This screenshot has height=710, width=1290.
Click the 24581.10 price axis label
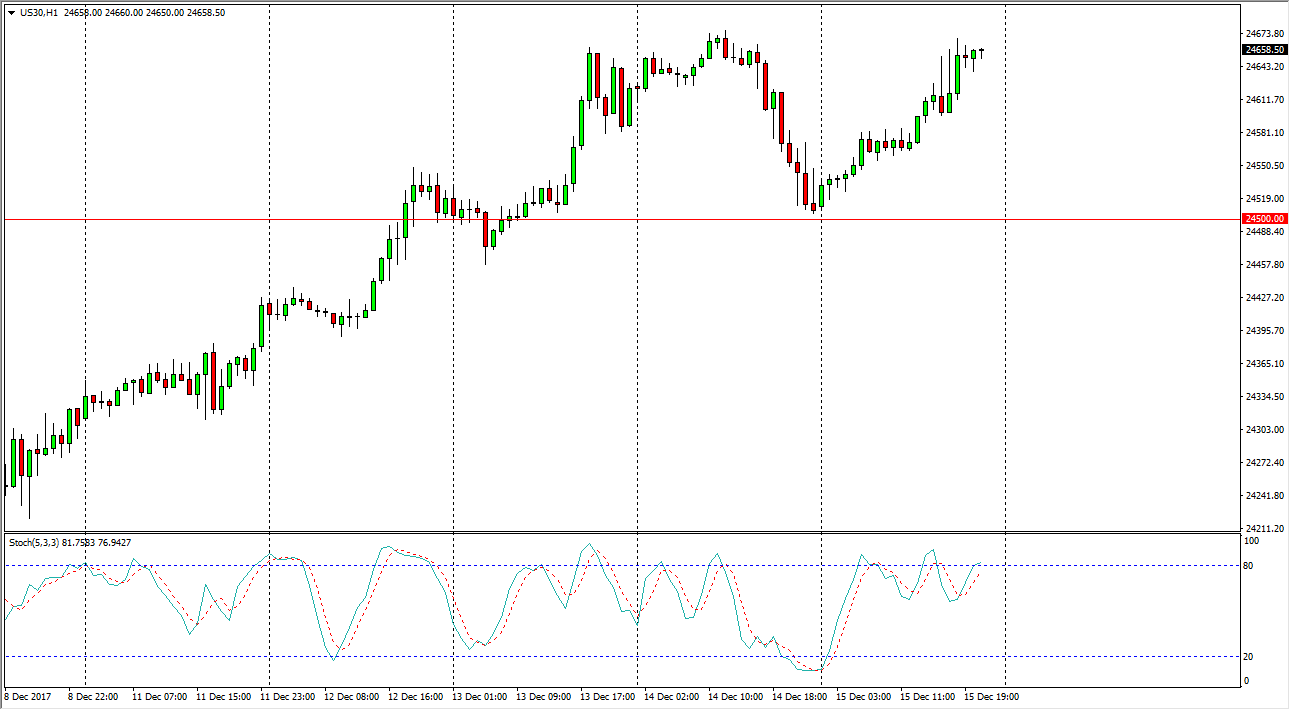coord(1264,133)
